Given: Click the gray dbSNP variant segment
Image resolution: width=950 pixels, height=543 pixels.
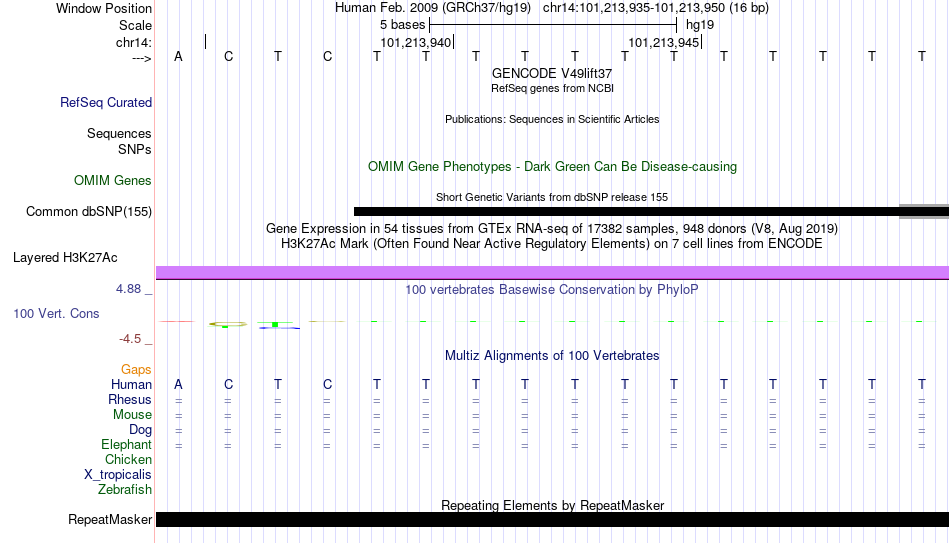Looking at the screenshot, I should point(924,212).
